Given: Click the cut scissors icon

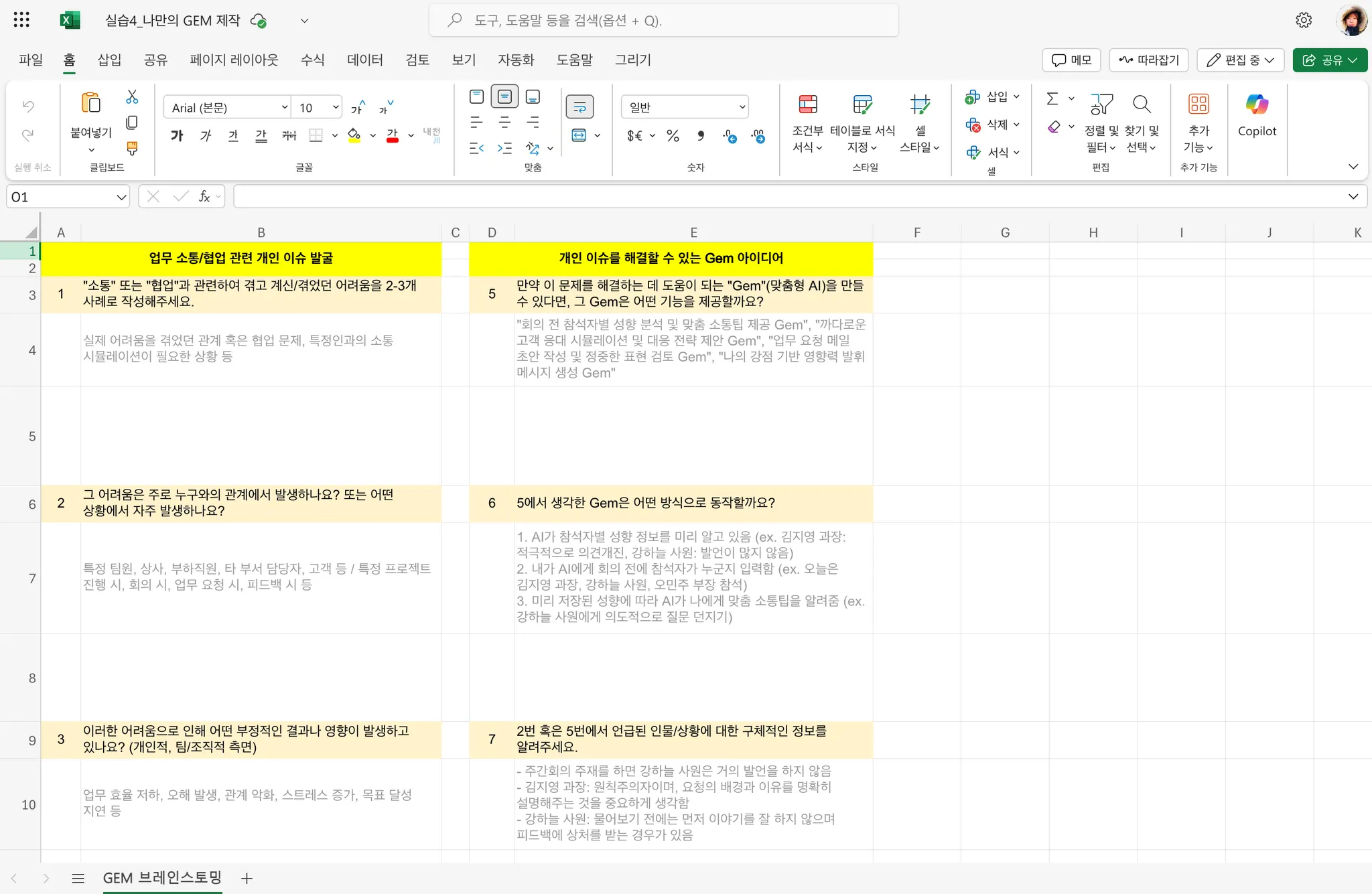Looking at the screenshot, I should coord(132,97).
